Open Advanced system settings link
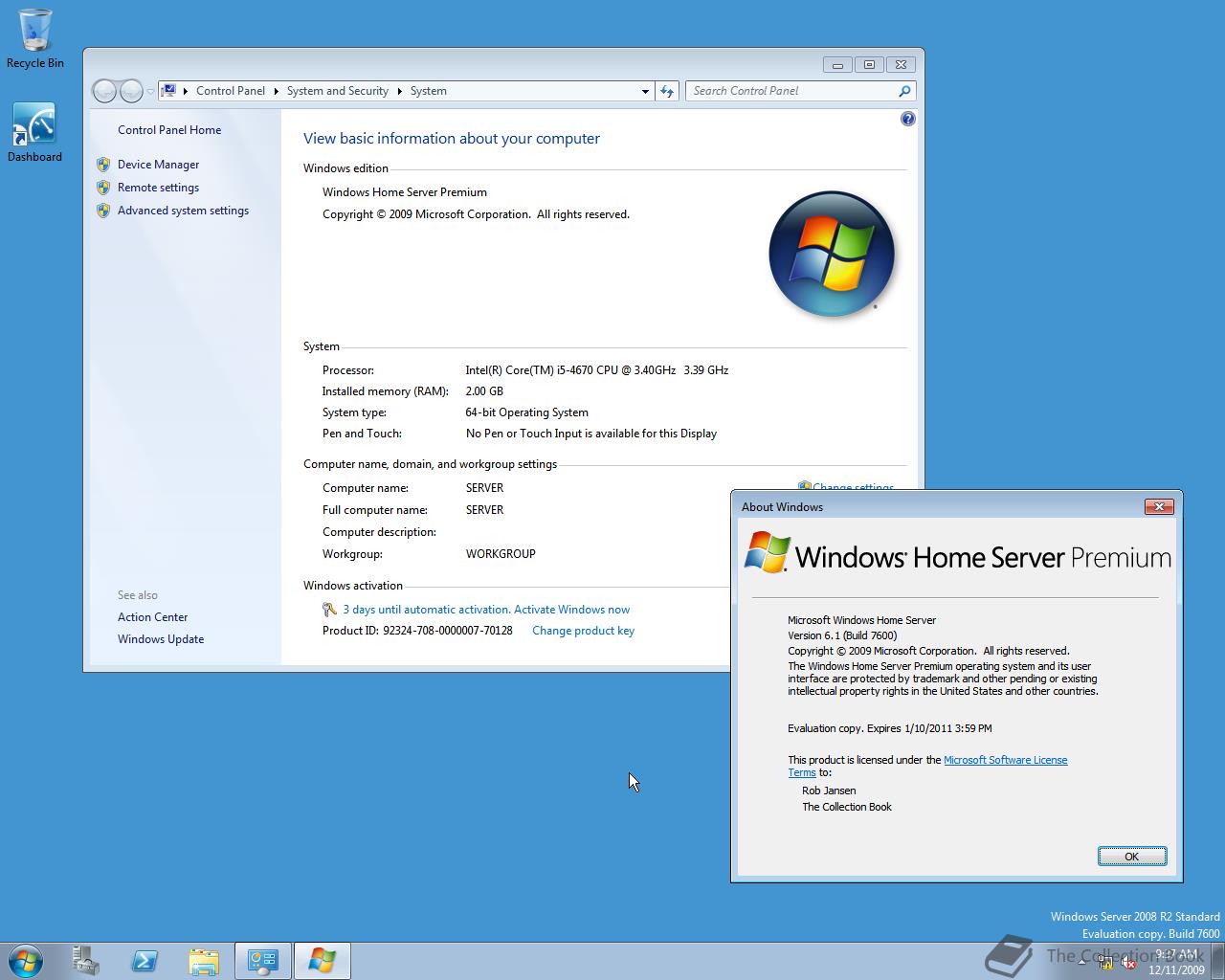The height and width of the screenshot is (980, 1225). [183, 211]
